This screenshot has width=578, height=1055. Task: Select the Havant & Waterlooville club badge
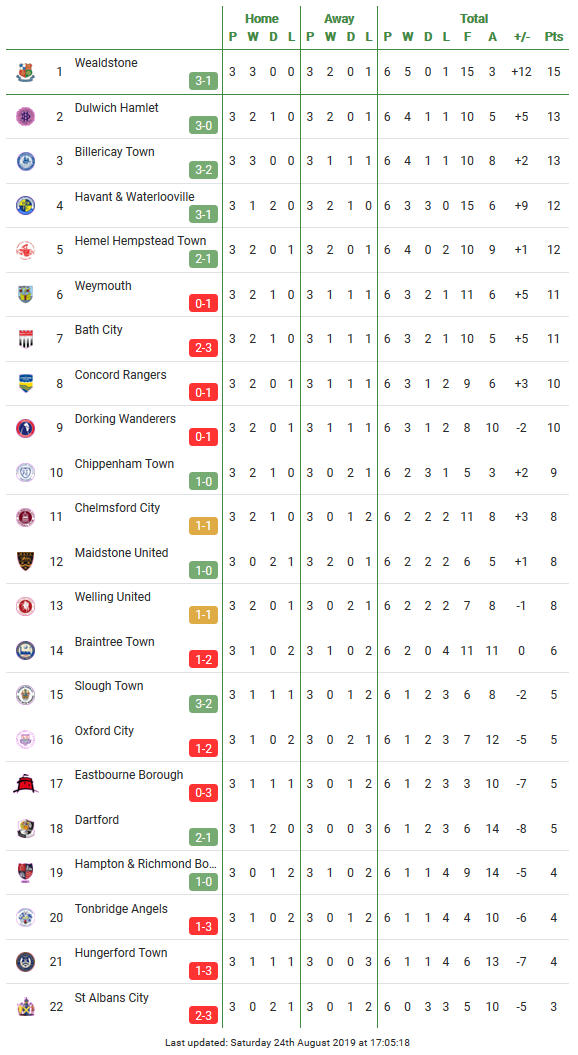click(26, 205)
